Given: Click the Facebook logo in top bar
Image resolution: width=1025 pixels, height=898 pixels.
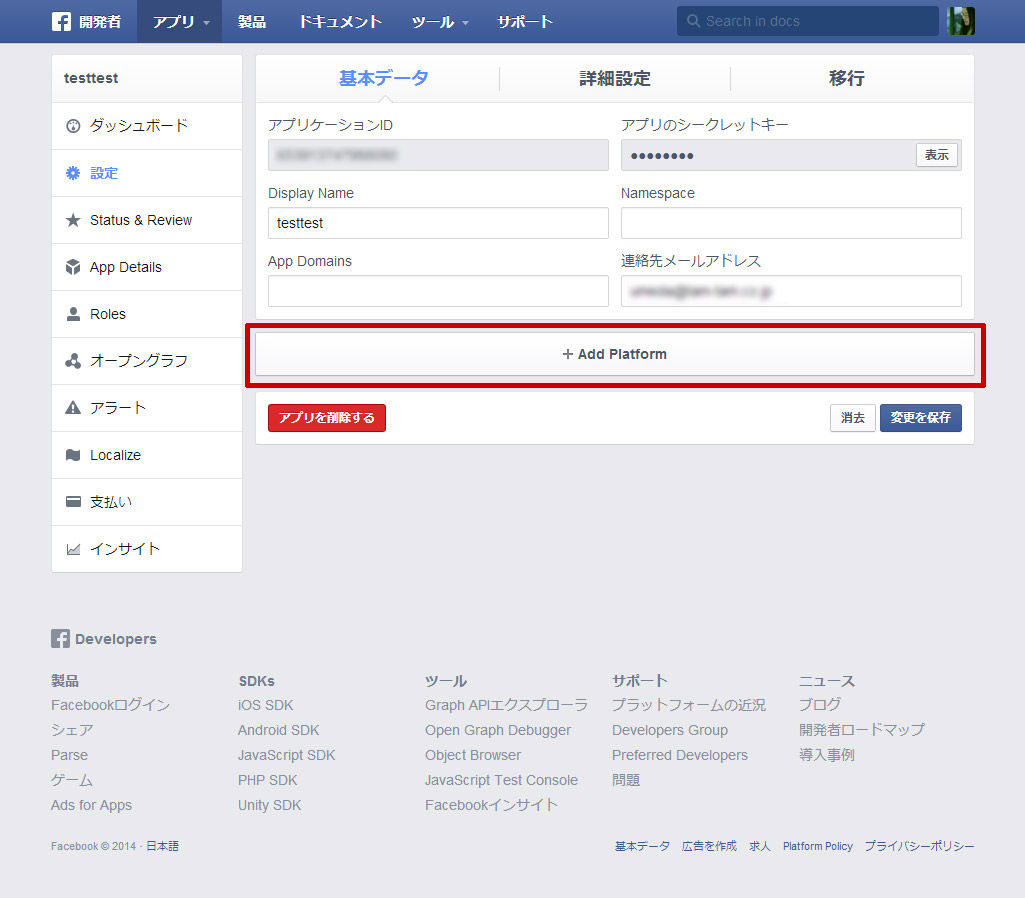Looking at the screenshot, I should pyautogui.click(x=61, y=22).
